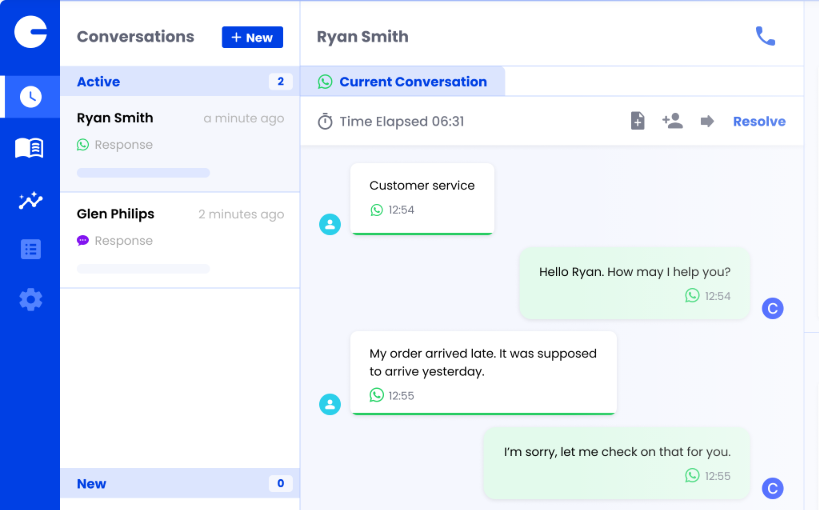819x510 pixels.
Task: Expand the New conversations section
Action: (x=180, y=483)
